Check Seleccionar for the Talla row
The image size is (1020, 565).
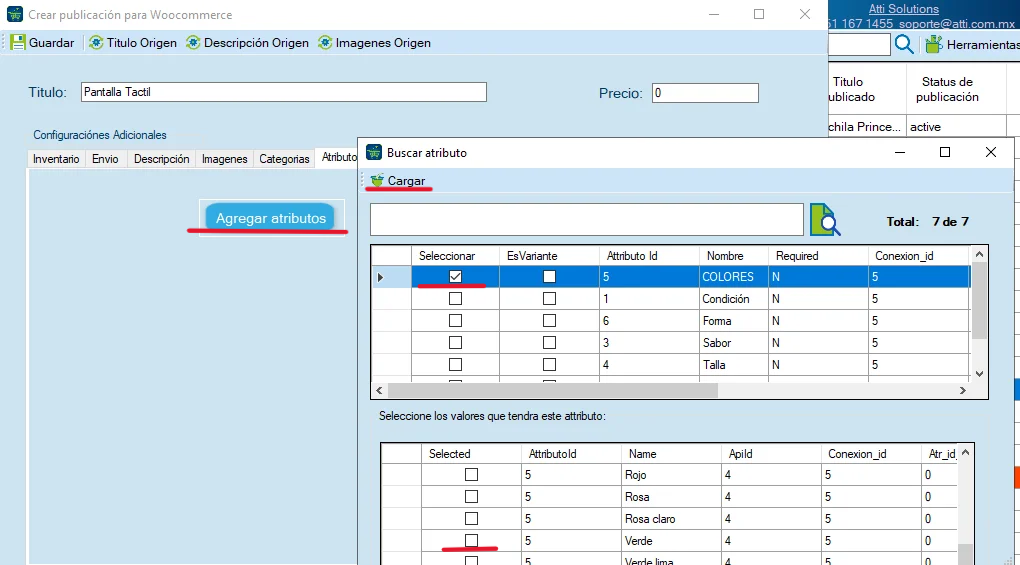455,365
